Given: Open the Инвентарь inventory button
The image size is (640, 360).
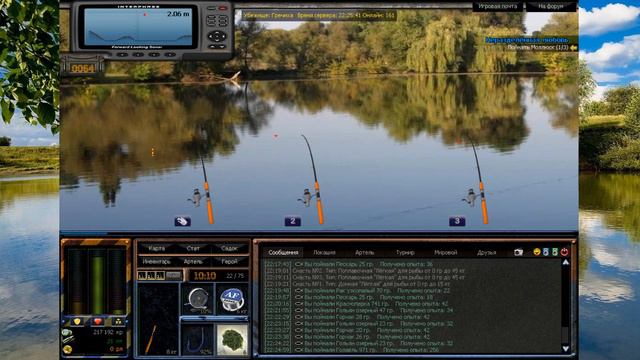Looking at the screenshot, I should pos(157,261).
